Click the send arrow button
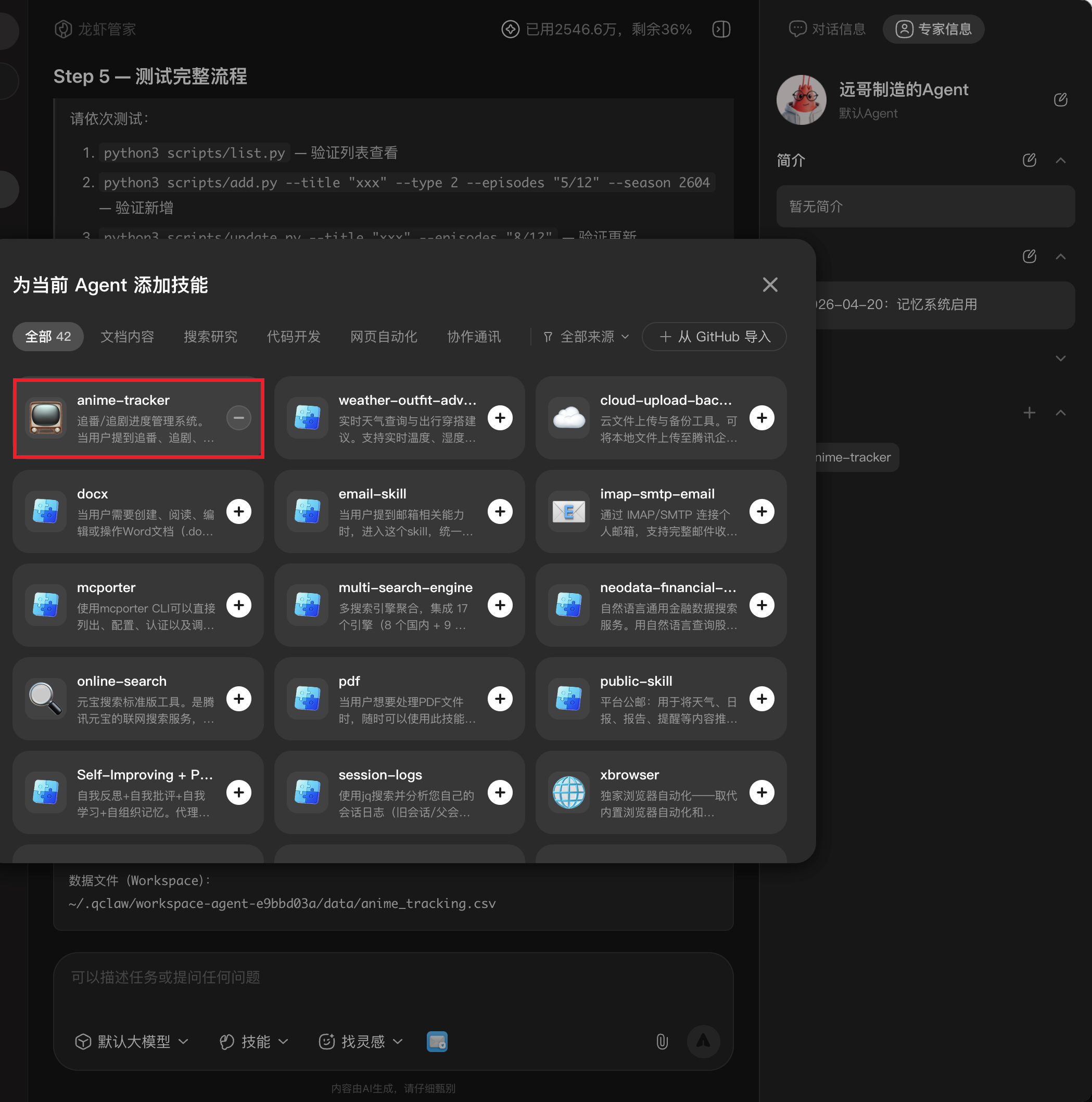 point(703,1042)
